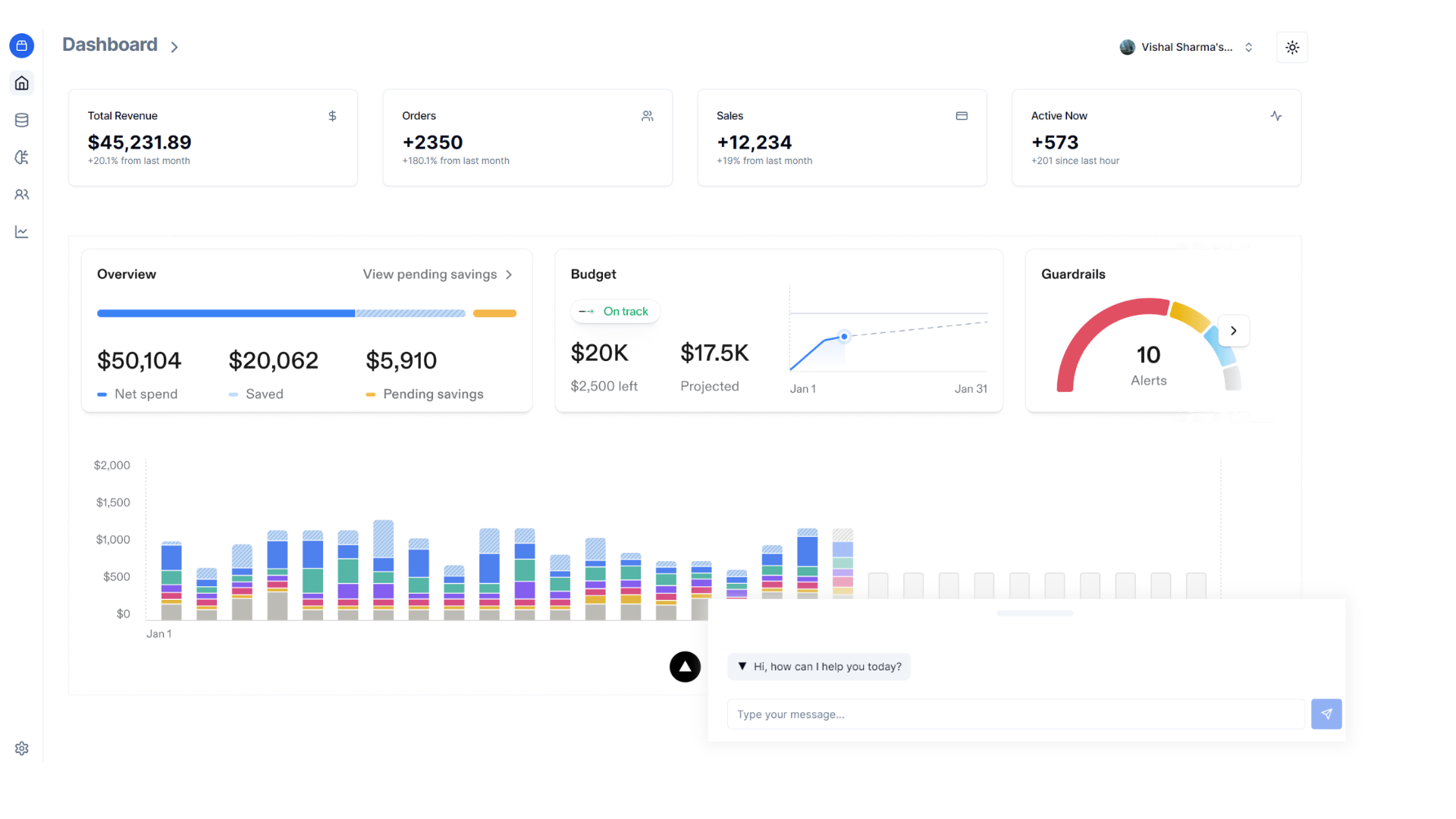1456x819 pixels.
Task: Select the Total Revenue value $45,231.89
Action: pyautogui.click(x=140, y=142)
